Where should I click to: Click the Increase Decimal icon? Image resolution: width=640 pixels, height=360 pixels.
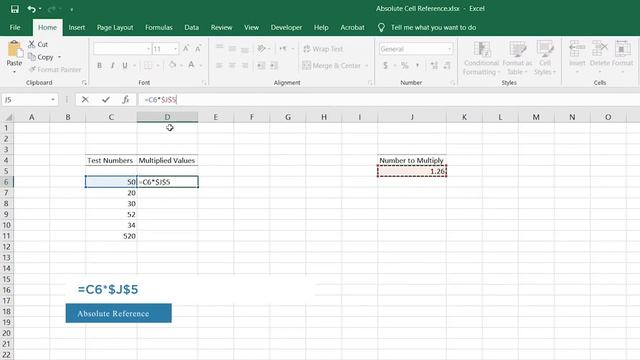pyautogui.click(x=434, y=65)
